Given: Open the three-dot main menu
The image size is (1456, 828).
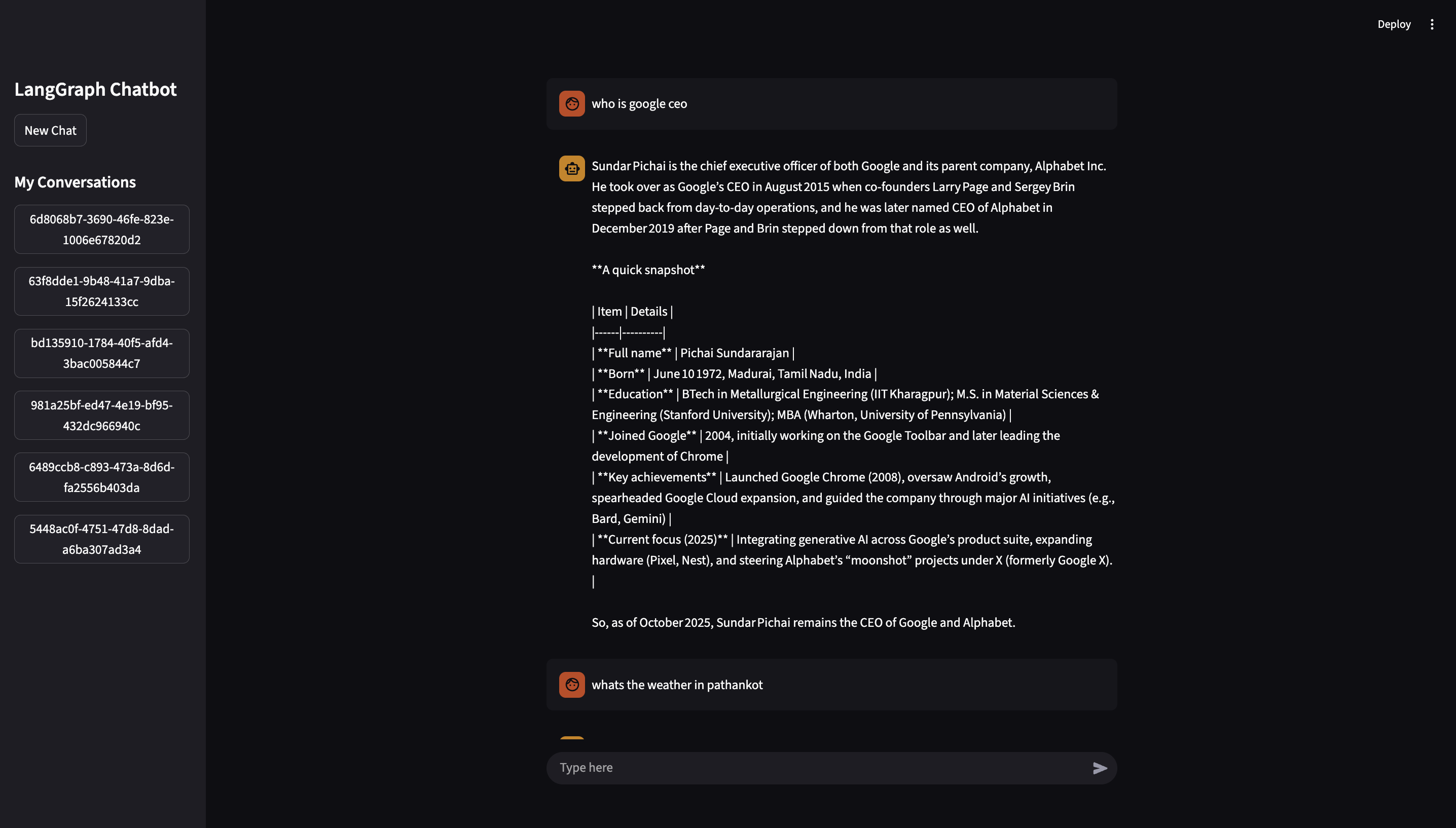Looking at the screenshot, I should (x=1432, y=24).
